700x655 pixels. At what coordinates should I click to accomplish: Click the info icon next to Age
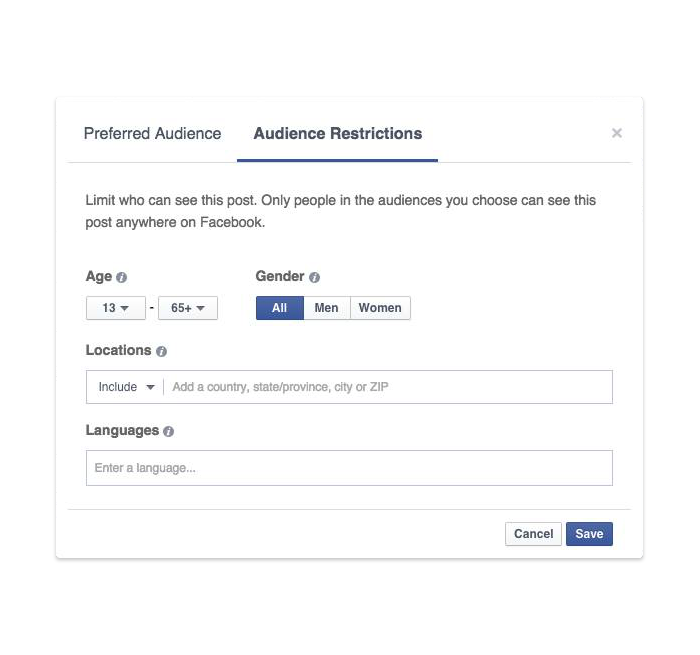(x=121, y=277)
